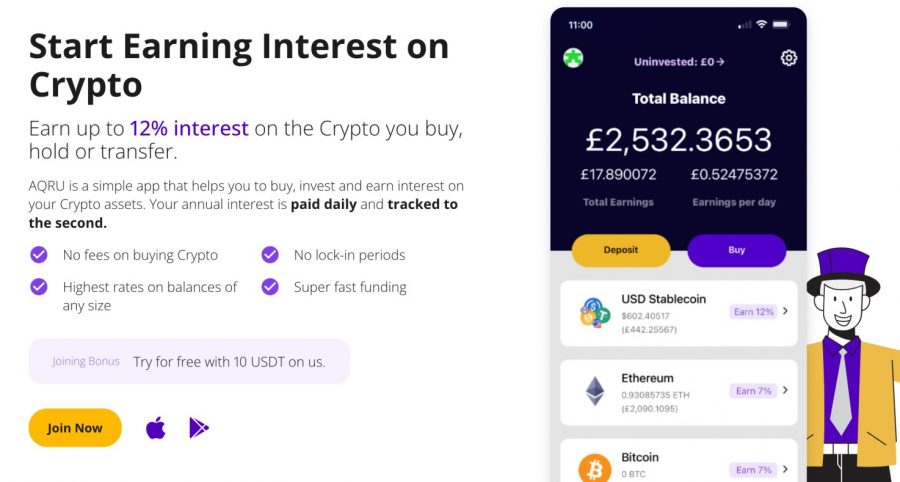Click the Apple App Store icon
This screenshot has height=482, width=900.
(x=156, y=428)
